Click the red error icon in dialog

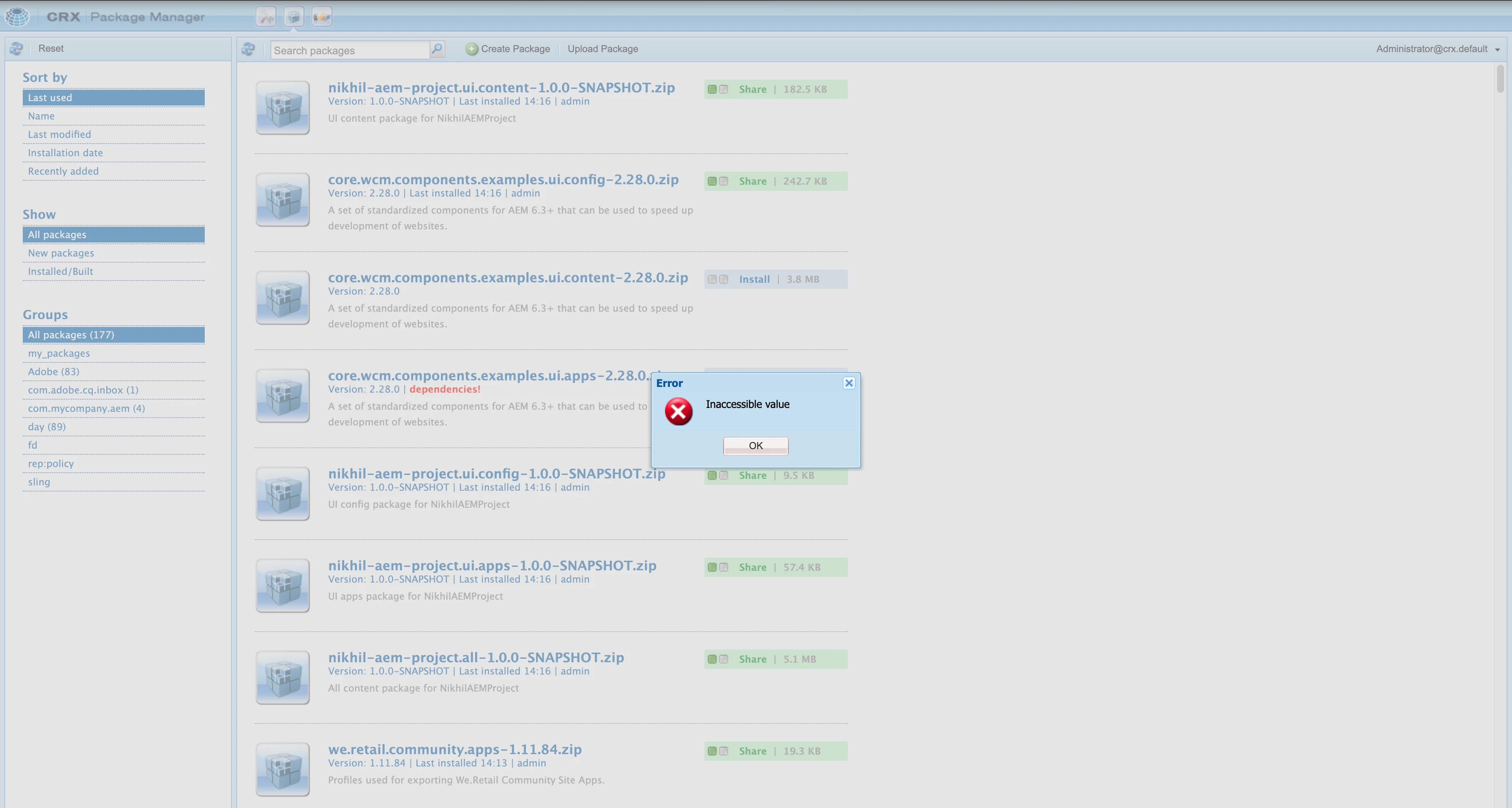coord(679,411)
